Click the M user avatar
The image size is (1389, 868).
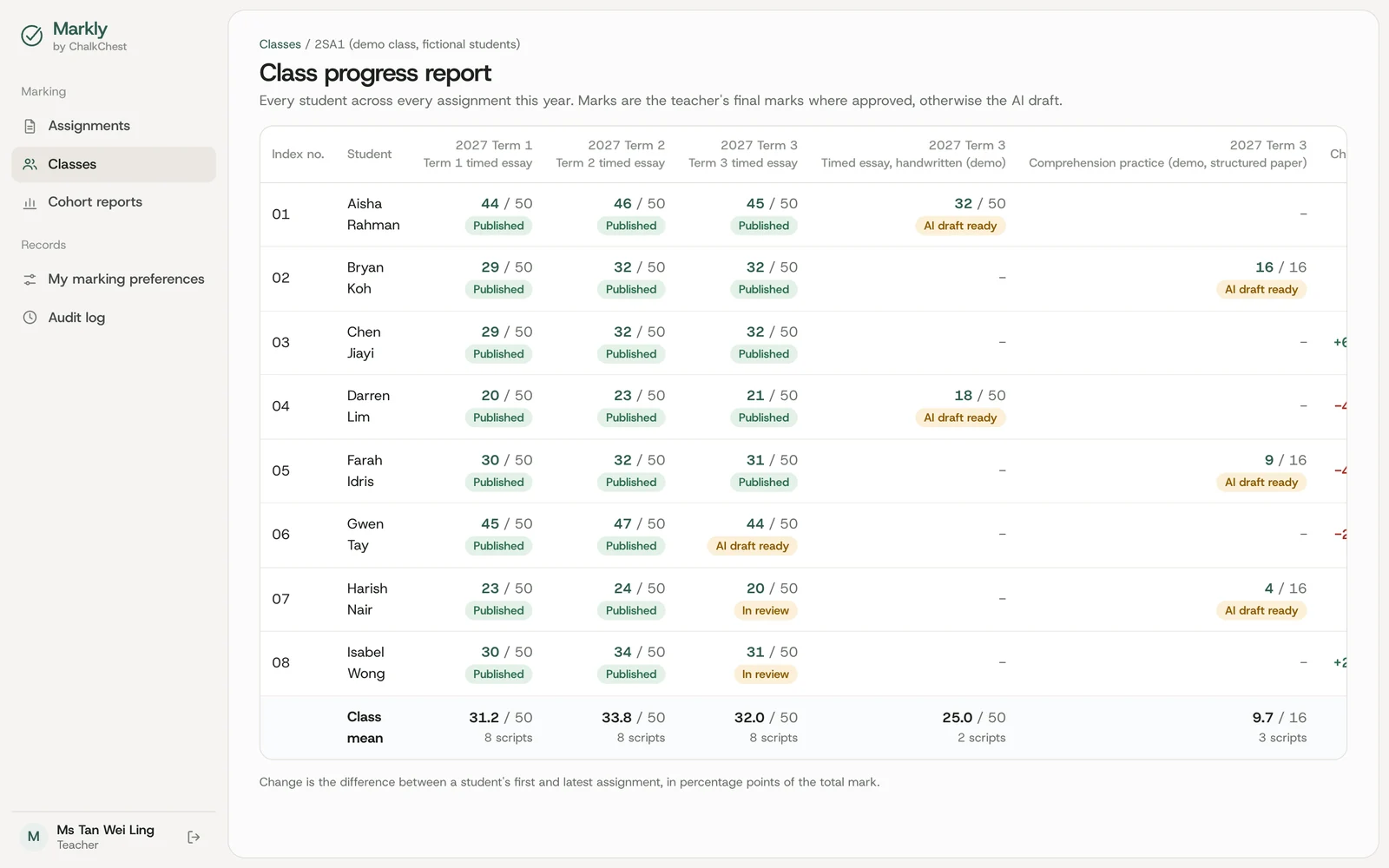[34, 837]
